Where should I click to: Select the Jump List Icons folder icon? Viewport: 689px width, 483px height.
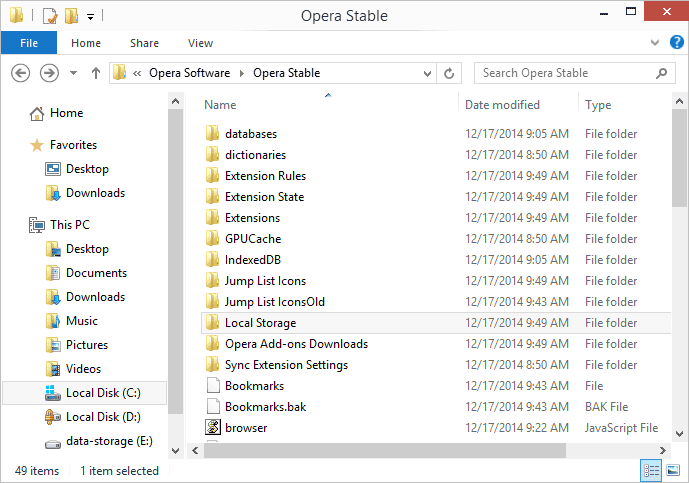(x=213, y=281)
